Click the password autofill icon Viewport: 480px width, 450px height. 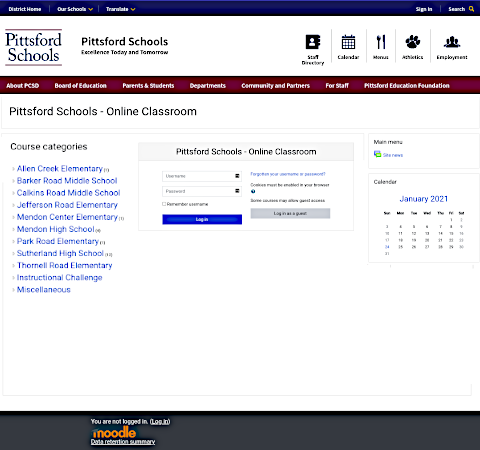click(x=237, y=191)
